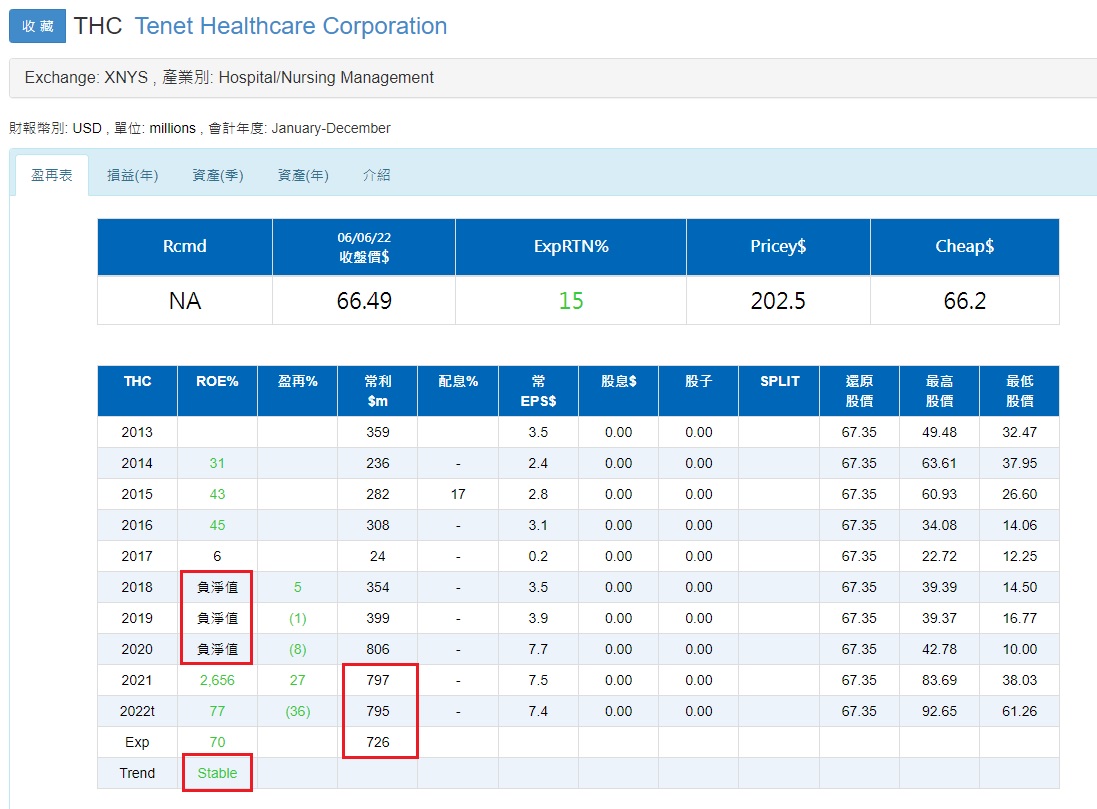Click the 最高股價 column header
Screen dimensions: 1097x809
tap(940, 391)
